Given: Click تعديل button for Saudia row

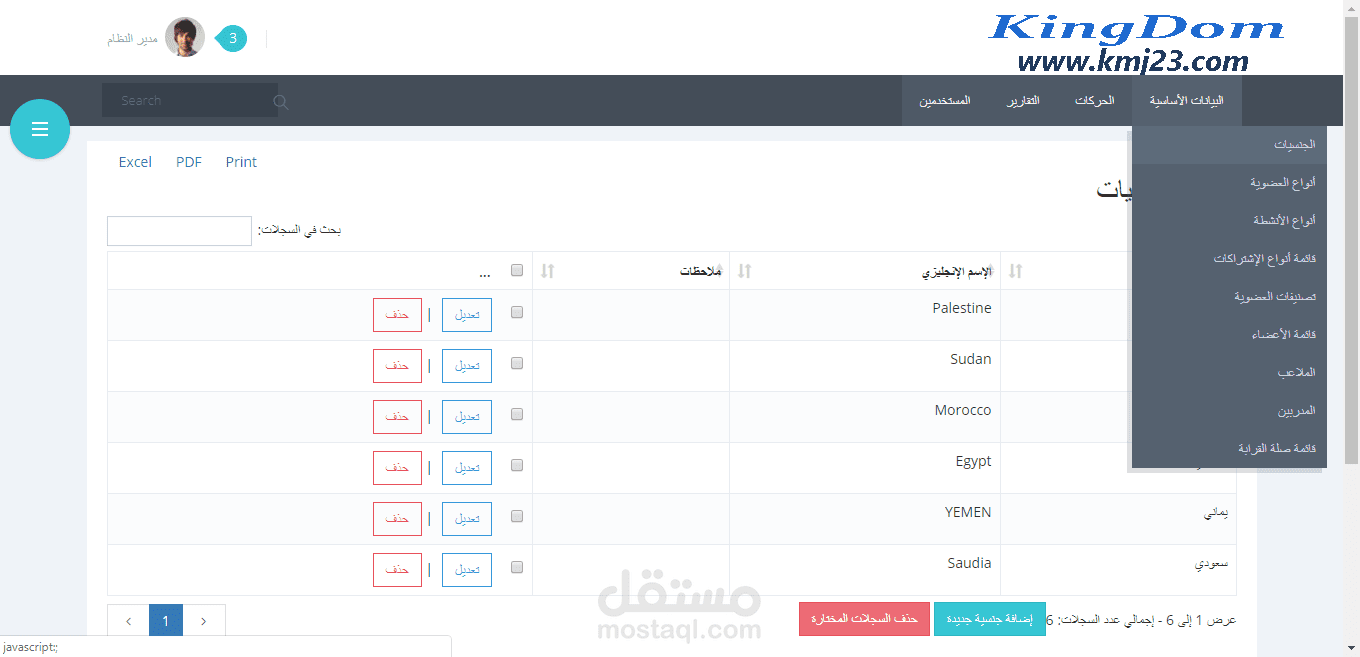Looking at the screenshot, I should [x=467, y=569].
